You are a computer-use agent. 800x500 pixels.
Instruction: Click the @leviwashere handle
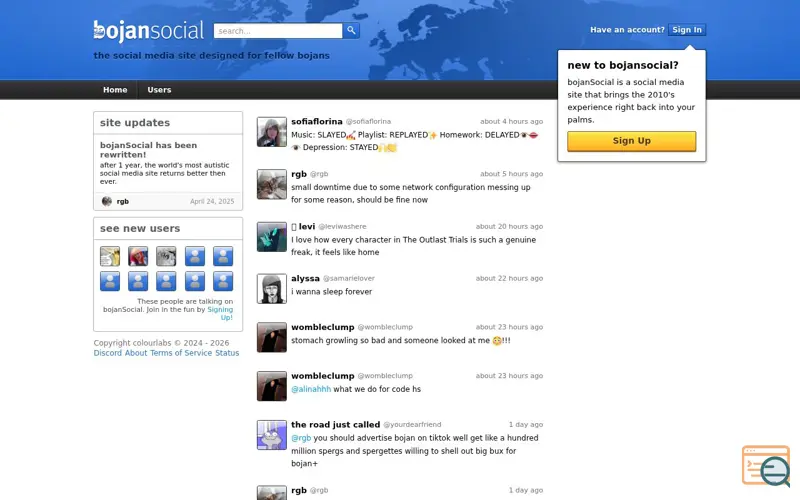[x=342, y=227]
